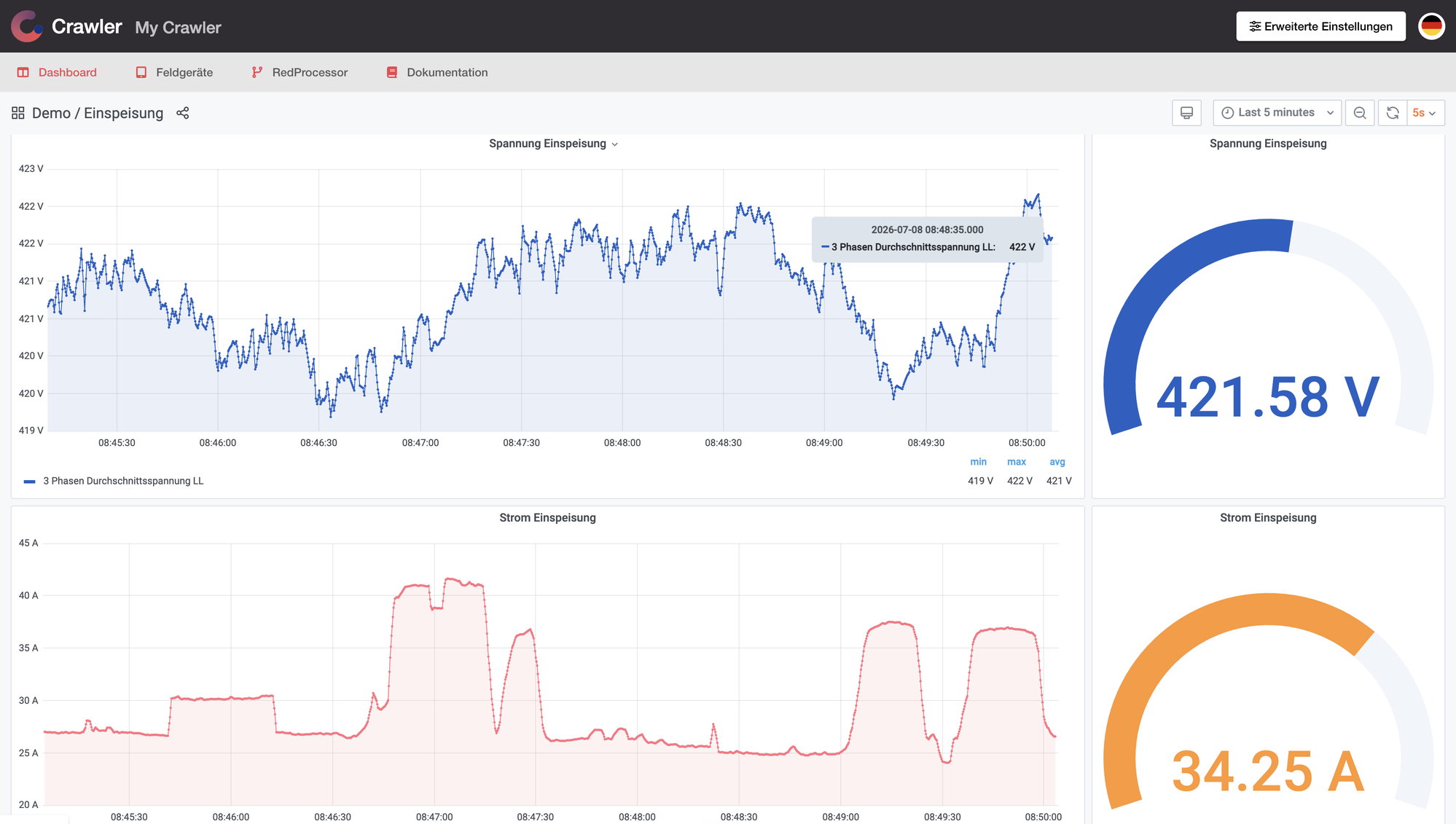Image resolution: width=1456 pixels, height=824 pixels.
Task: Sort legend by max column
Action: (1017, 462)
